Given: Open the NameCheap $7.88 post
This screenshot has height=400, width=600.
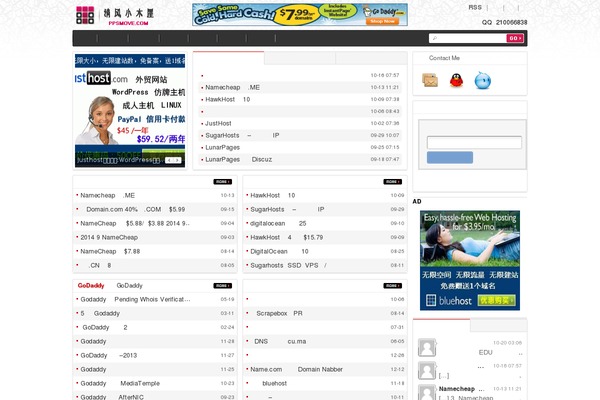Looking at the screenshot, I should coord(110,251).
